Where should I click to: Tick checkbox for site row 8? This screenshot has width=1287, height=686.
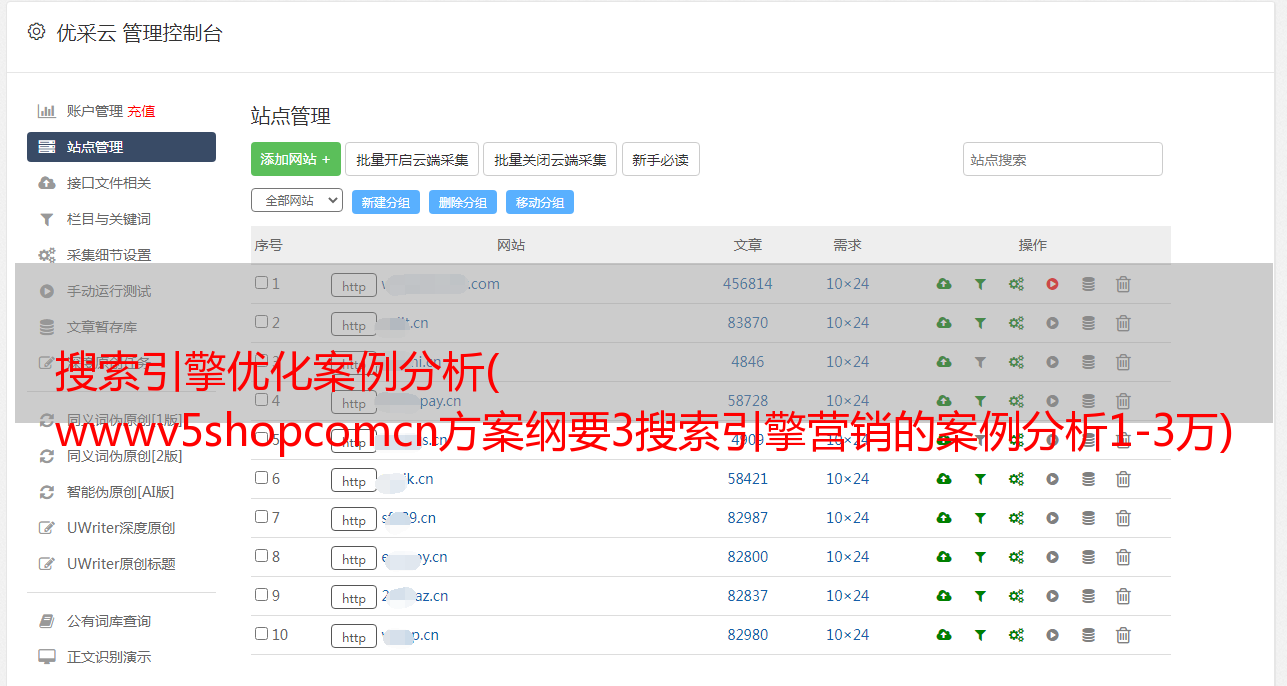(261, 556)
